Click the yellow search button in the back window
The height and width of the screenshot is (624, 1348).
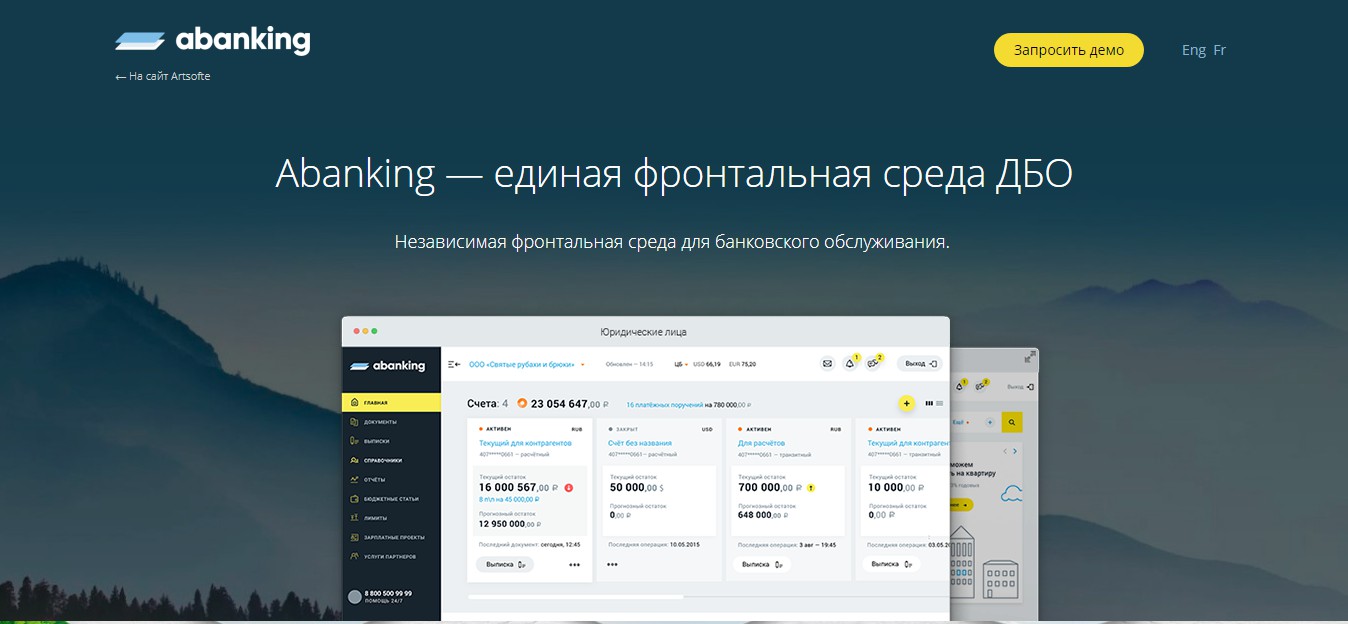[1012, 423]
